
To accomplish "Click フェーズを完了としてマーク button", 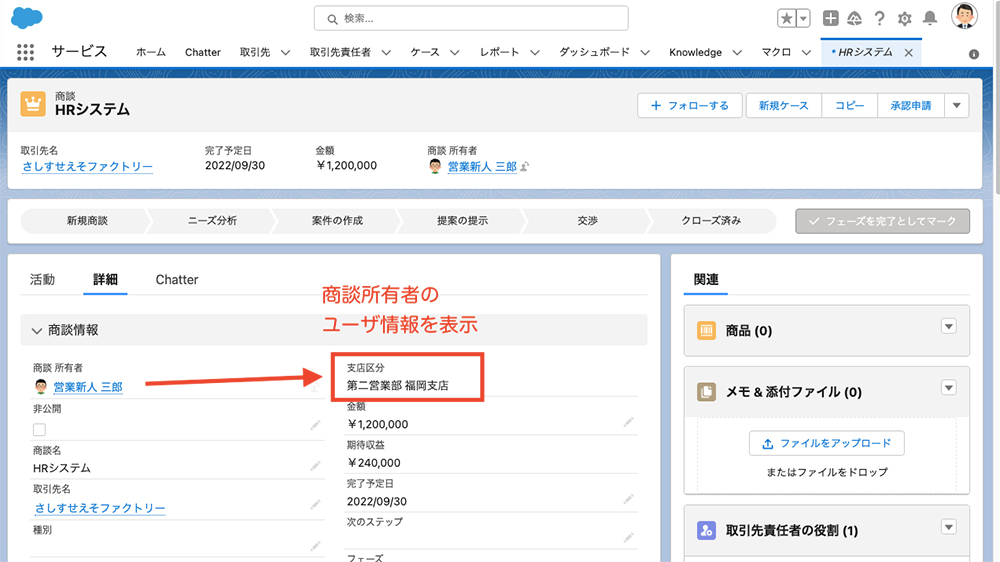I will coord(883,221).
